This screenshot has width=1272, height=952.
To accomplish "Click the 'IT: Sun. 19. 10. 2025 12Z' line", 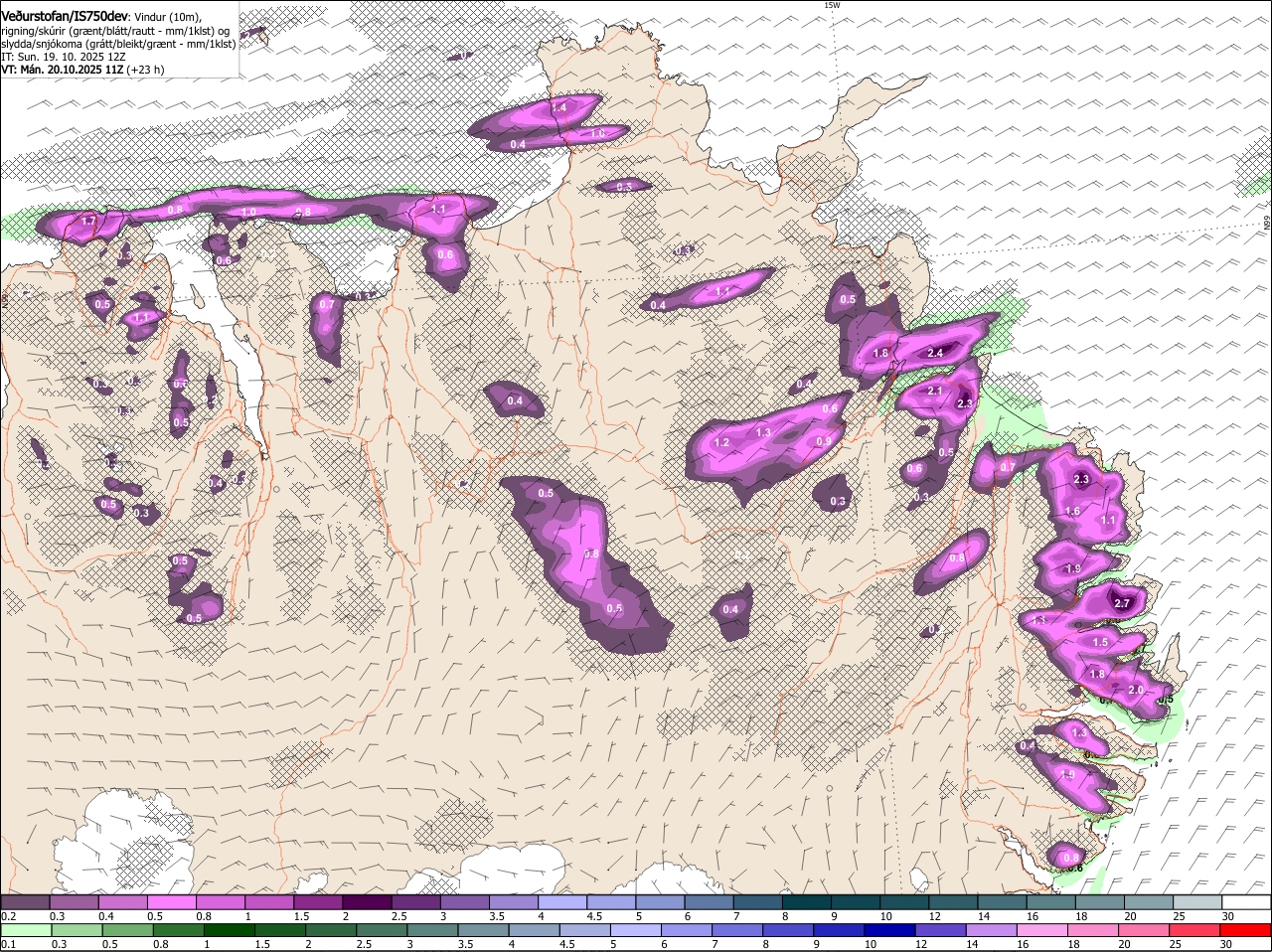I will [x=64, y=57].
